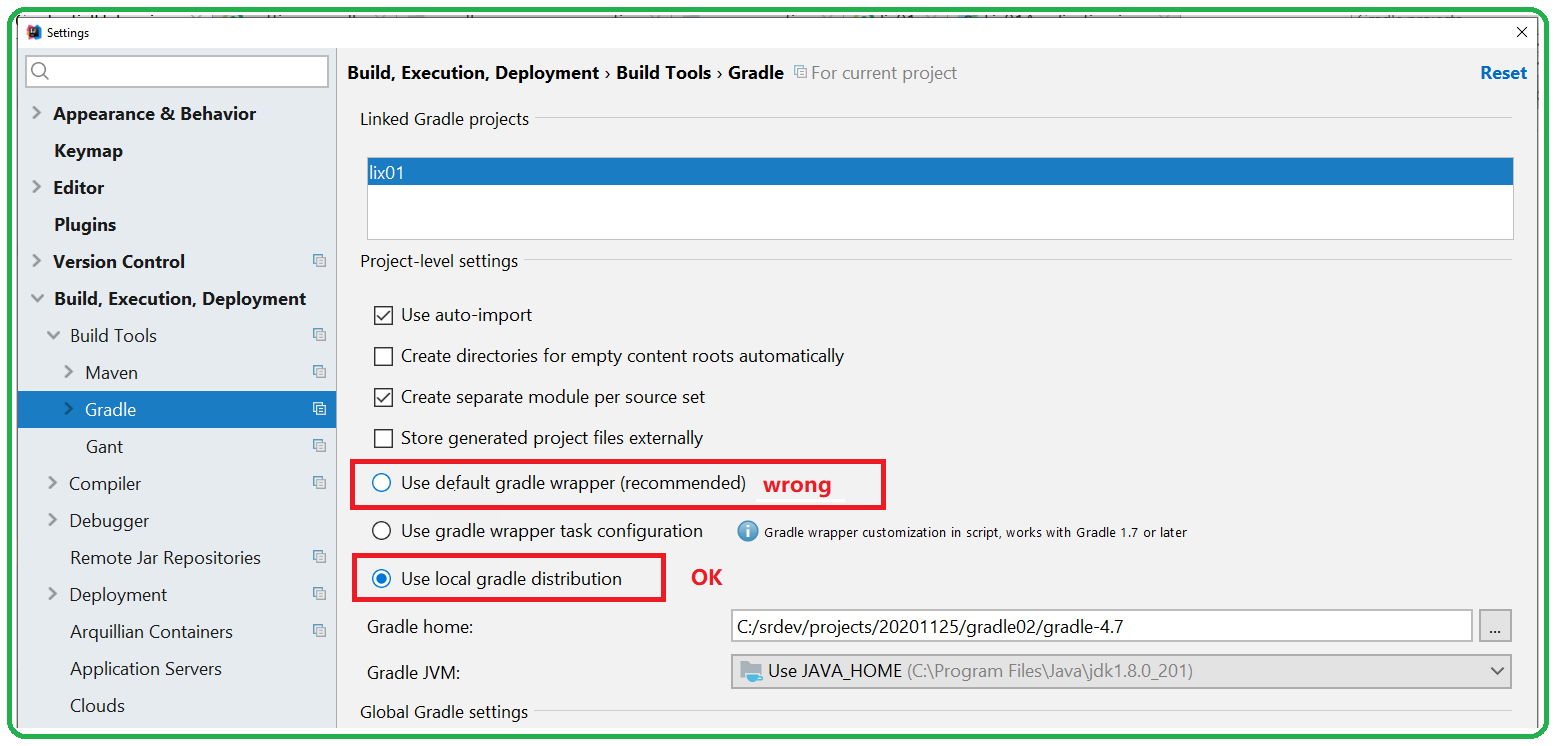Click the info icon next to wrapper customization
Image resolution: width=1556 pixels, height=746 pixels.
[x=747, y=531]
